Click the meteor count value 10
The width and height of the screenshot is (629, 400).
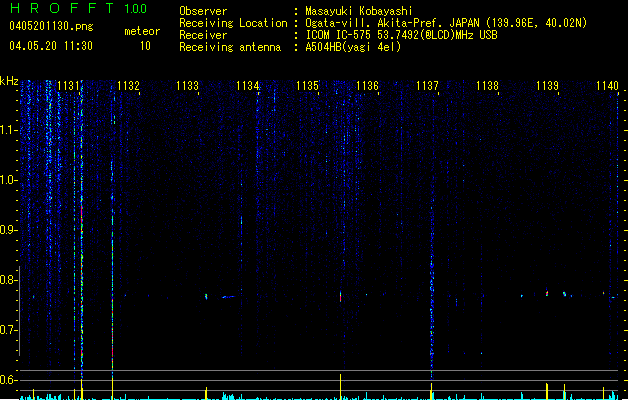click(x=145, y=46)
